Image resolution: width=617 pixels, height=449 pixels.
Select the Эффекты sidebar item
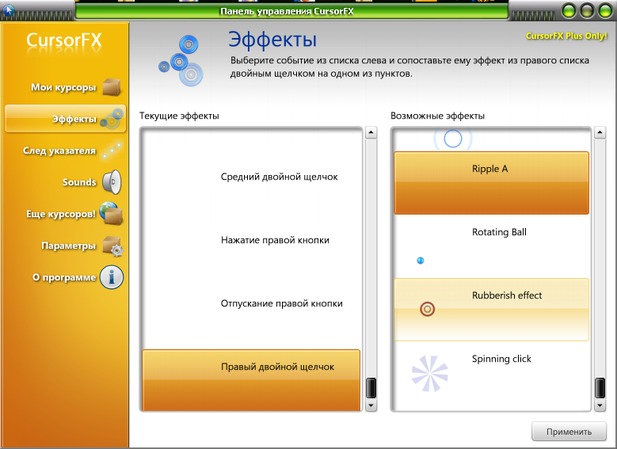(x=65, y=118)
